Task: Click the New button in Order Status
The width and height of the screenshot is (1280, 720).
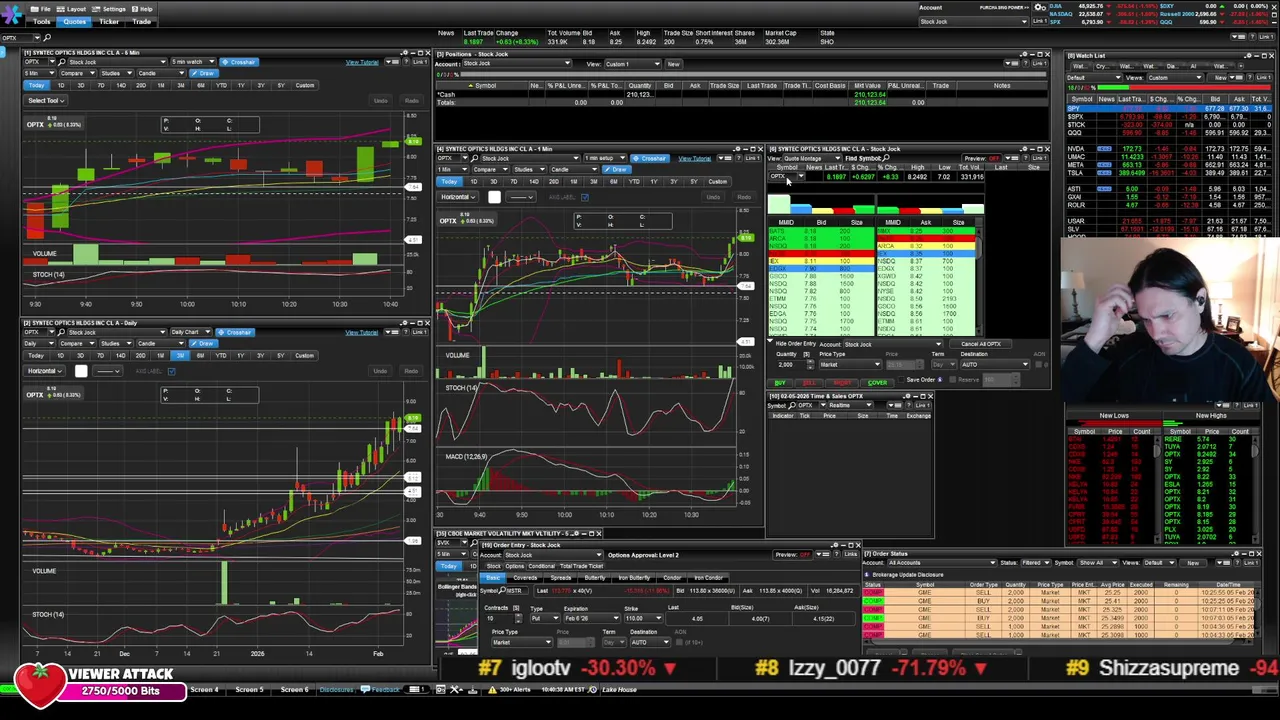Action: pyautogui.click(x=1192, y=562)
